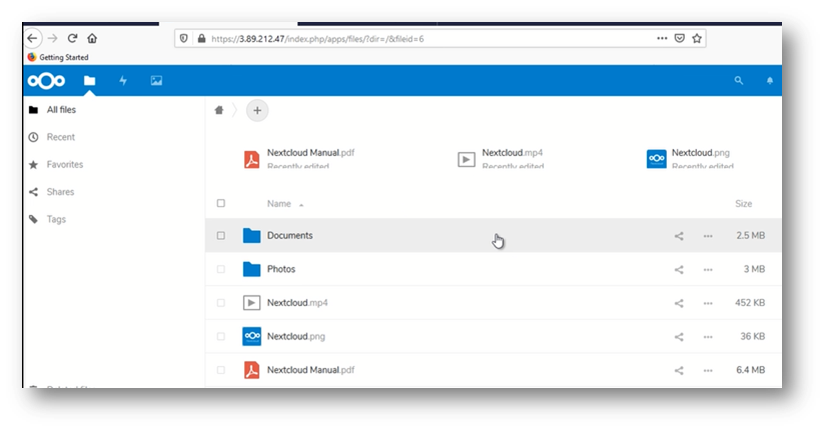
Task: Open Nextcloud.png in the file list
Action: 296,336
